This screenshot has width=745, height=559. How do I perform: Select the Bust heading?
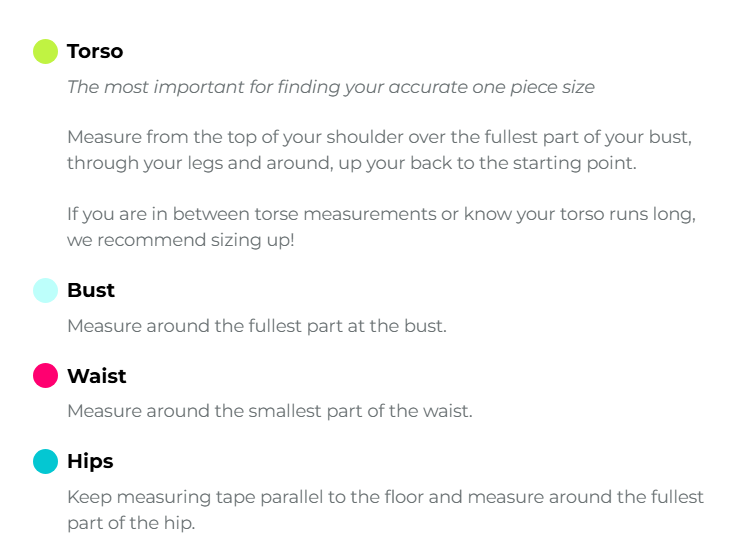(x=91, y=290)
